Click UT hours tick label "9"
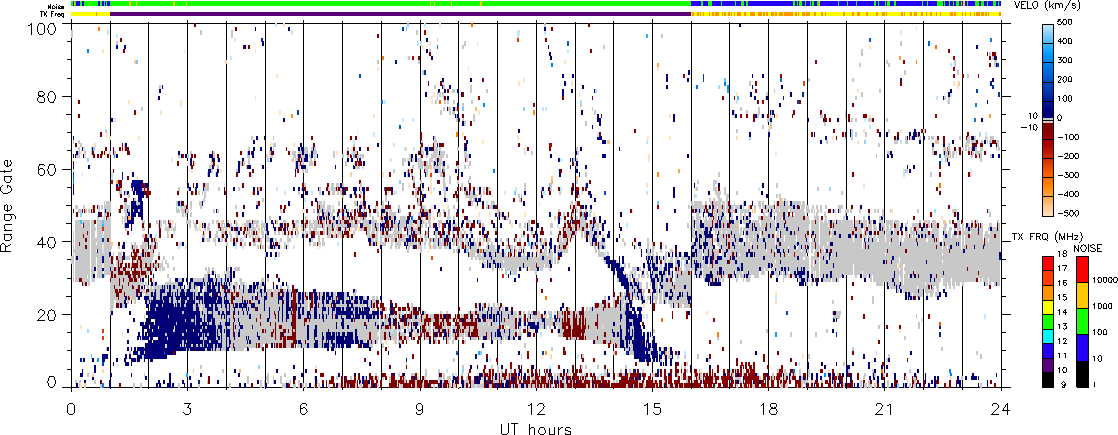The image size is (1118, 435). [420, 409]
